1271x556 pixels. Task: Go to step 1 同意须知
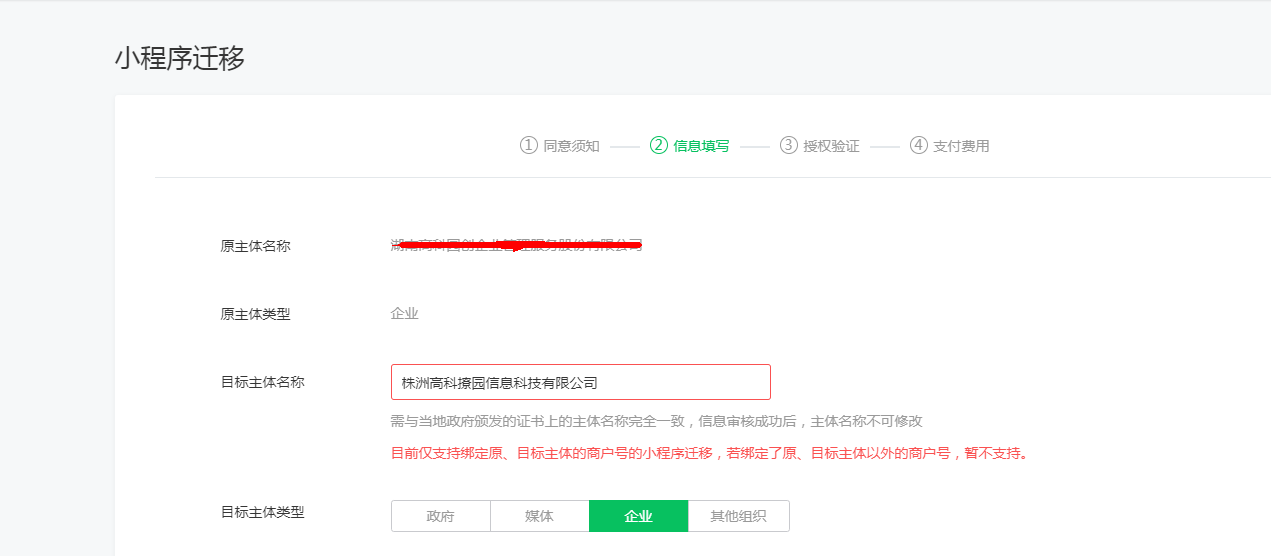(x=559, y=146)
